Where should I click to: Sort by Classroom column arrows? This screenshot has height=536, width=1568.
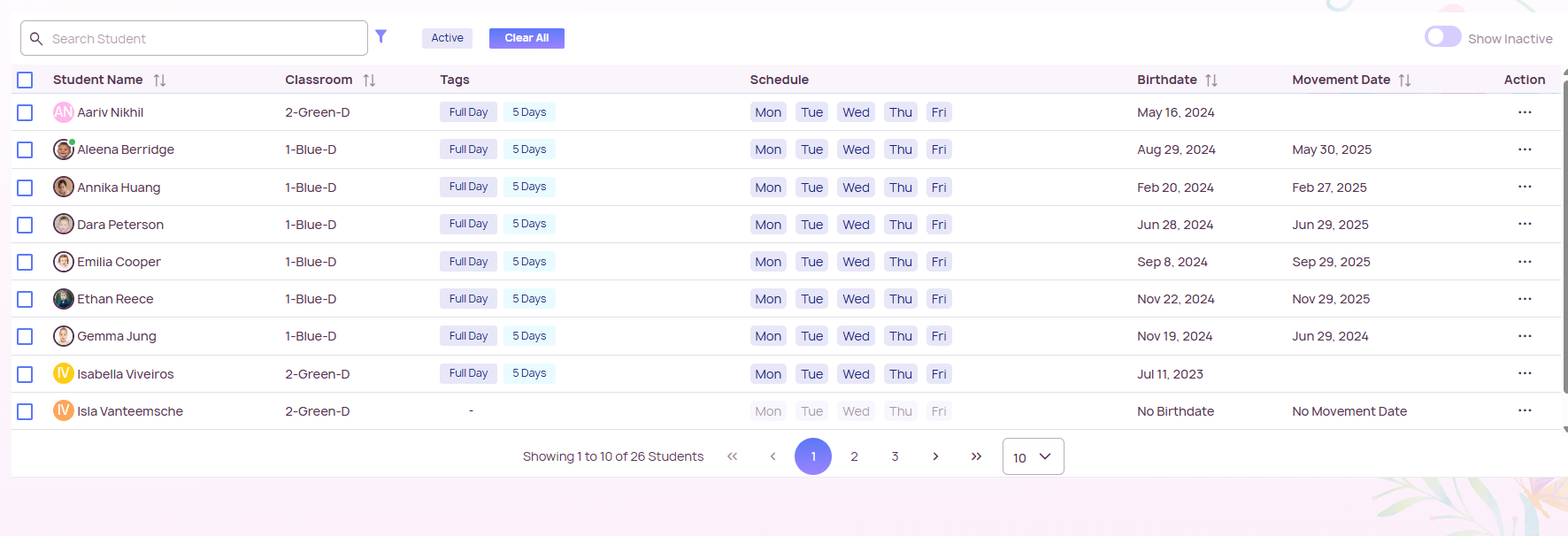click(369, 80)
